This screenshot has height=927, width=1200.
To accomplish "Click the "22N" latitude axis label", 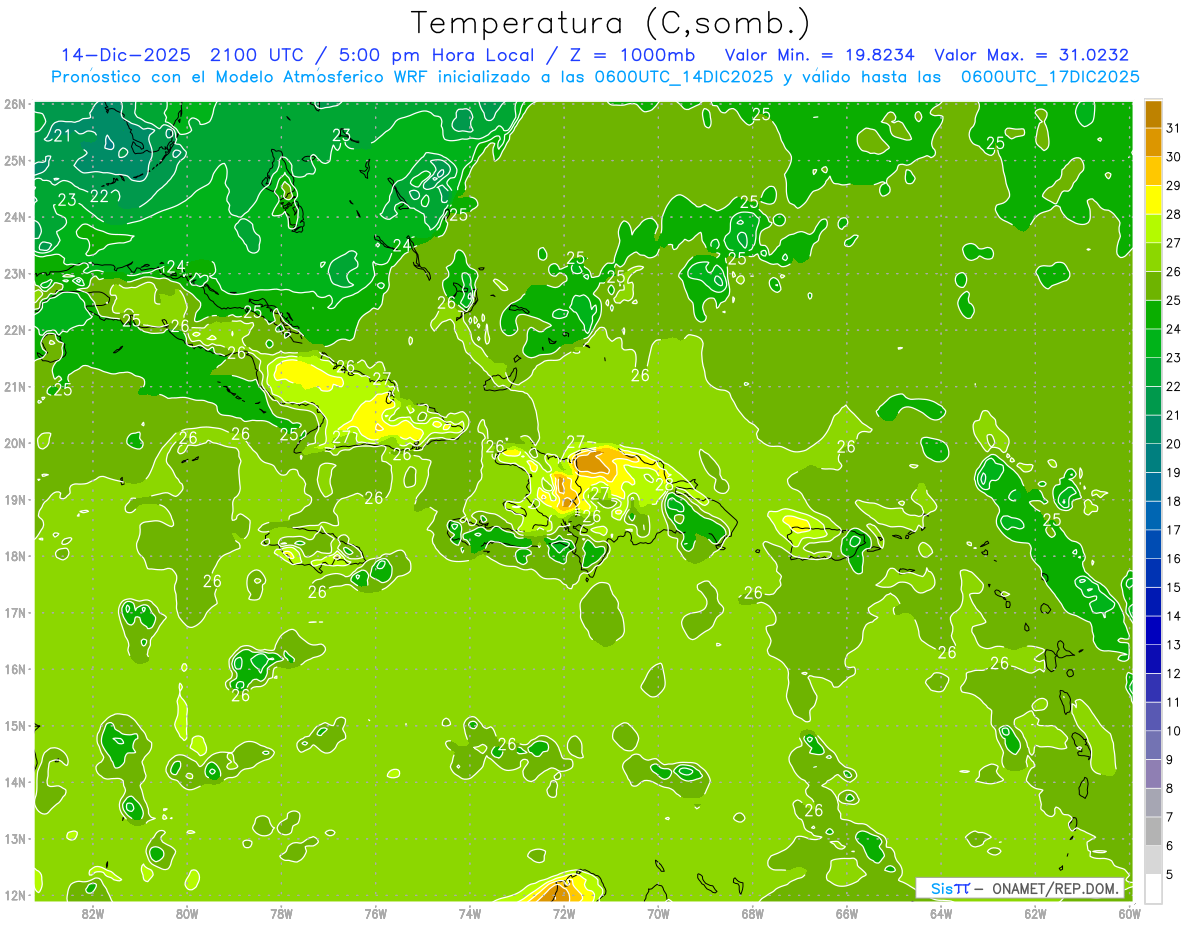I will tap(15, 330).
